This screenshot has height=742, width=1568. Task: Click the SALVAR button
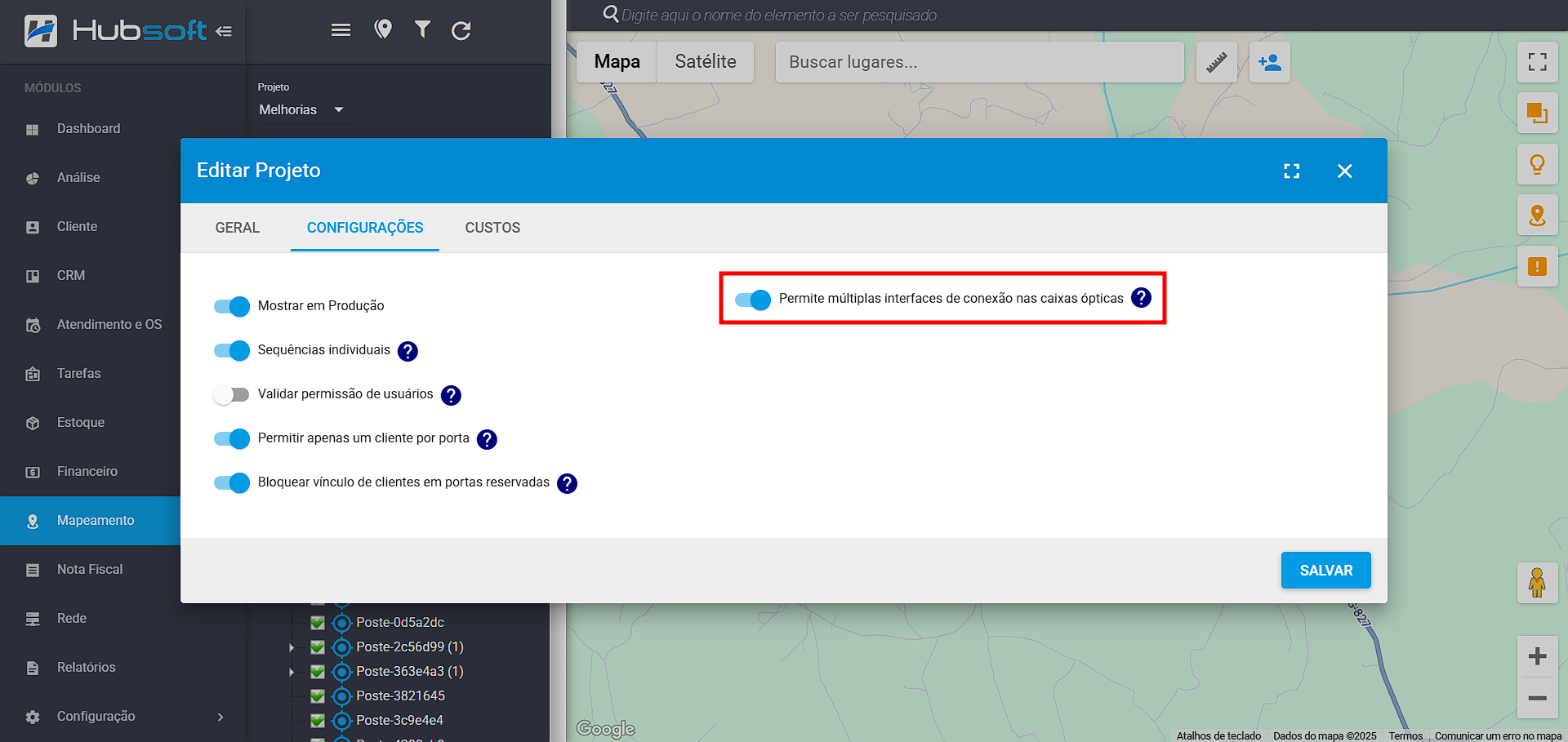pos(1326,571)
